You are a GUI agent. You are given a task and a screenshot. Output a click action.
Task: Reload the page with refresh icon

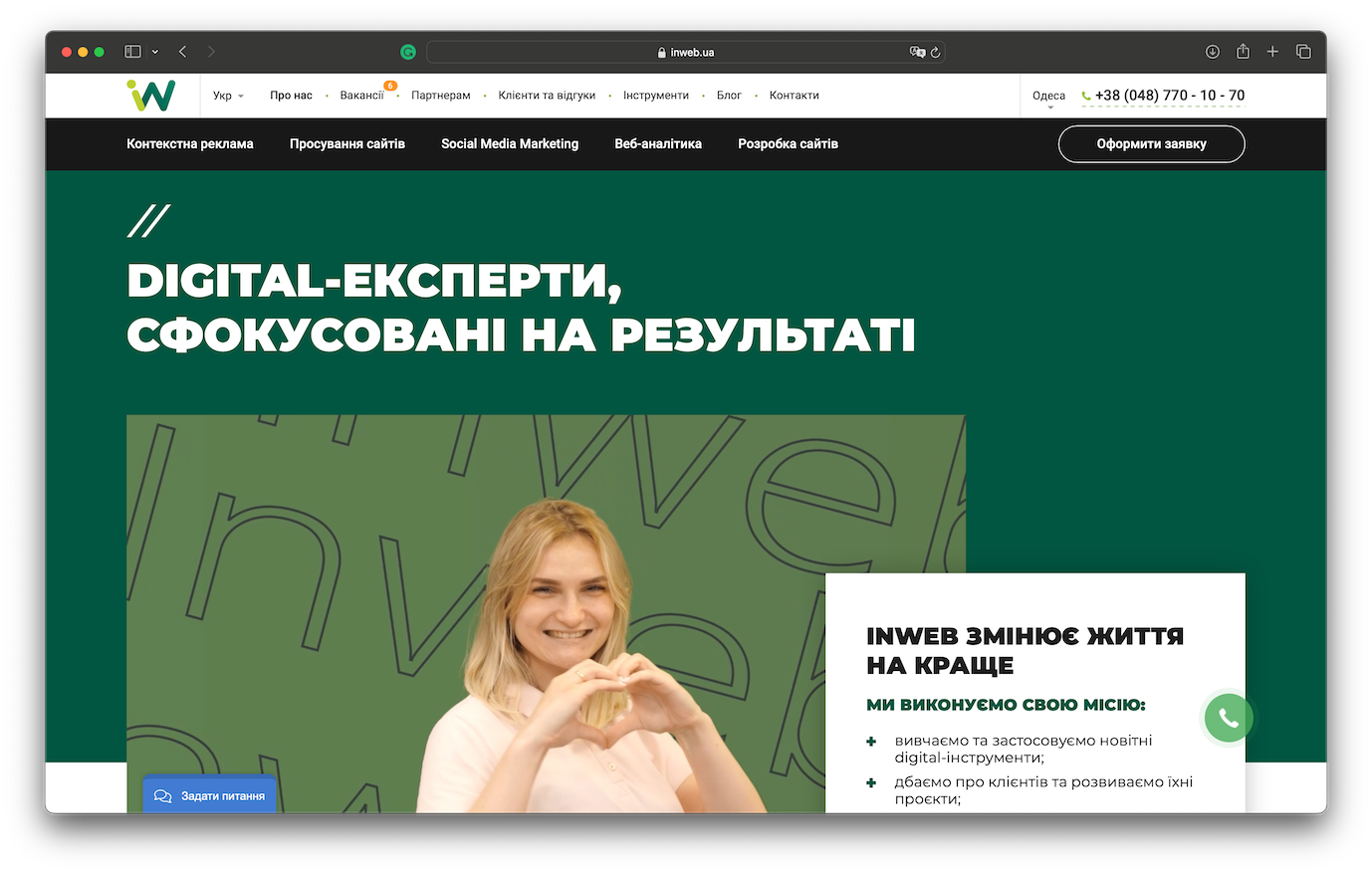936,52
